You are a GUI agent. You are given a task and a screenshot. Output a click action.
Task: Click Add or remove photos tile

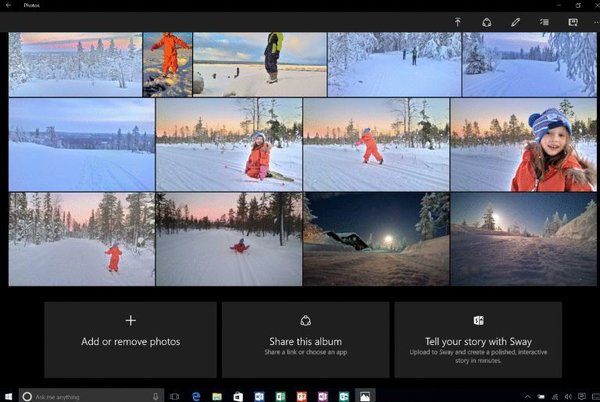point(130,339)
